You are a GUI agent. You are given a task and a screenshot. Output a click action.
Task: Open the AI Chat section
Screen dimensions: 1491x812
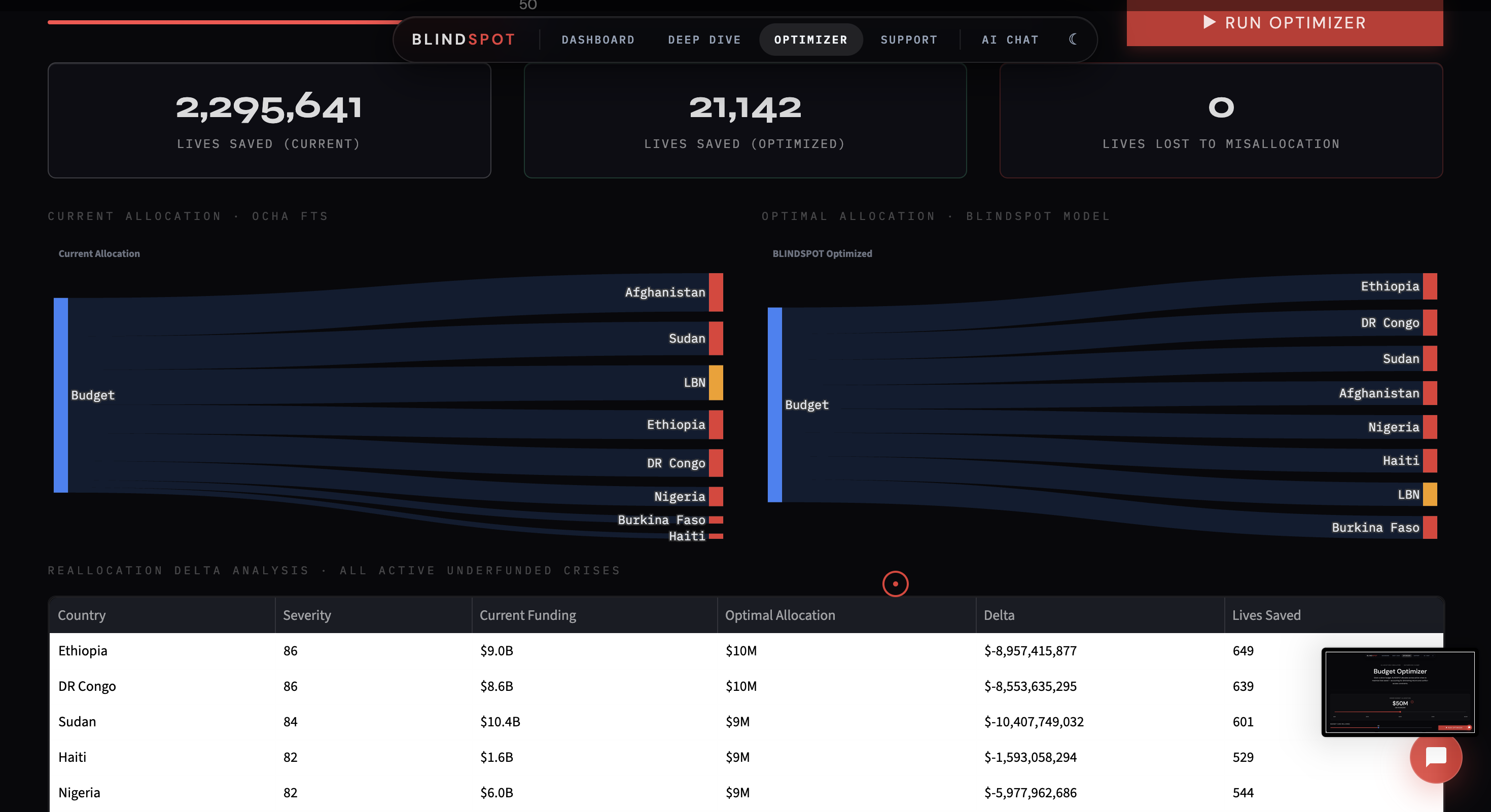1009,40
